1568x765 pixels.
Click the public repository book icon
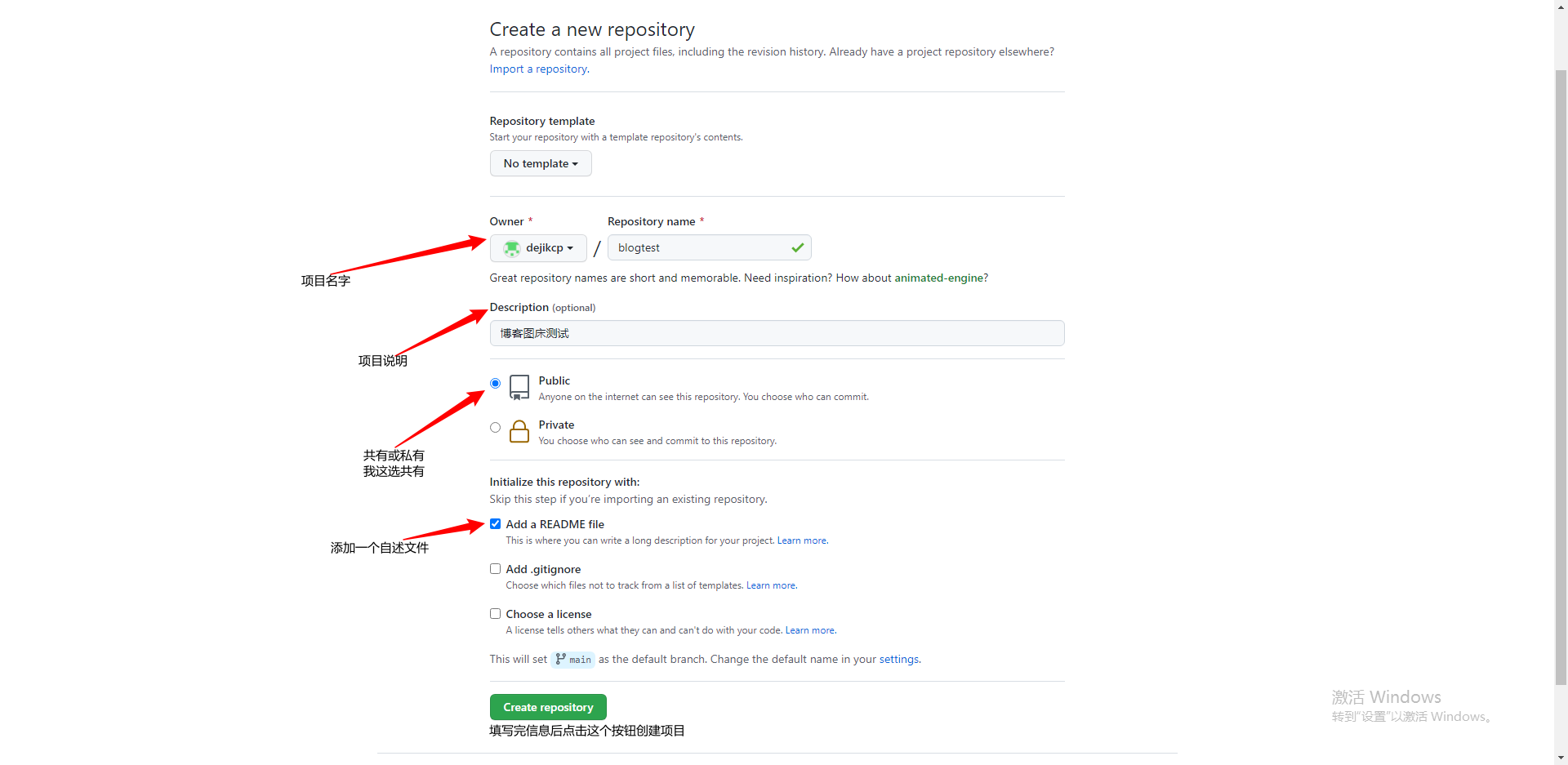pos(519,387)
